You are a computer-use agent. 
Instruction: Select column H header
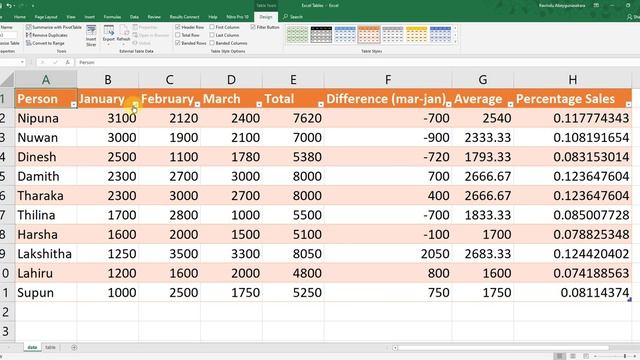[x=573, y=79]
